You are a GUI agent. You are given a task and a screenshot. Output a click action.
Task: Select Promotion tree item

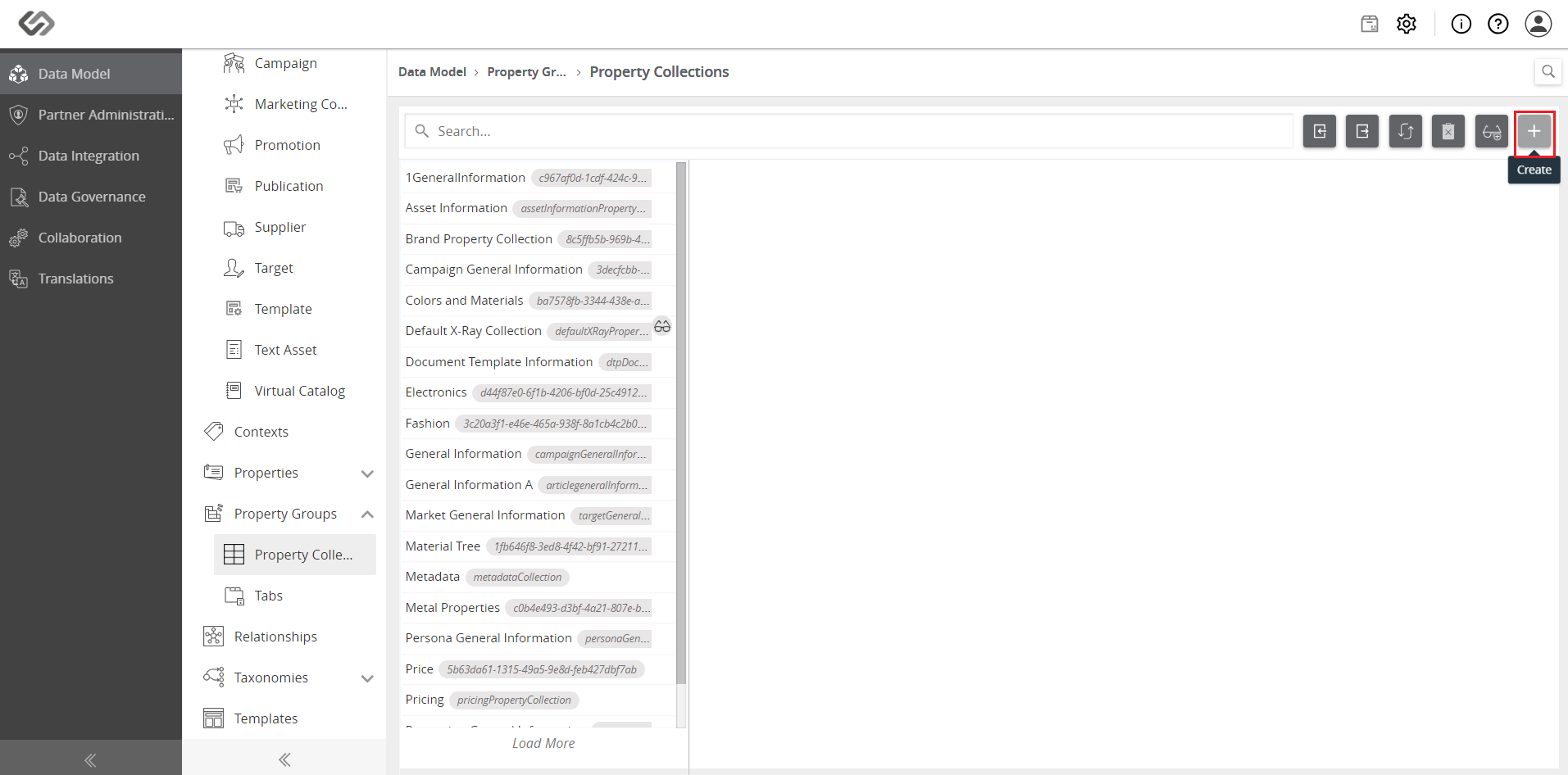pyautogui.click(x=295, y=145)
